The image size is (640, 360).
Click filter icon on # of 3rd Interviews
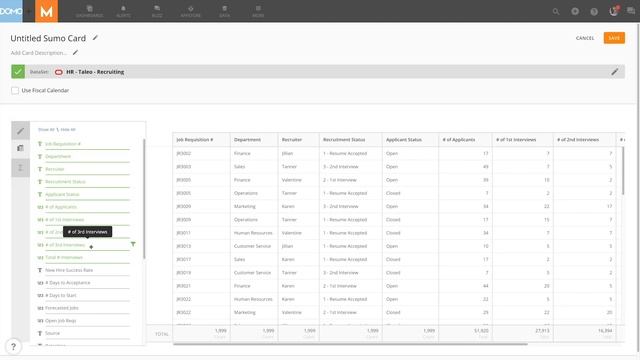(x=133, y=244)
